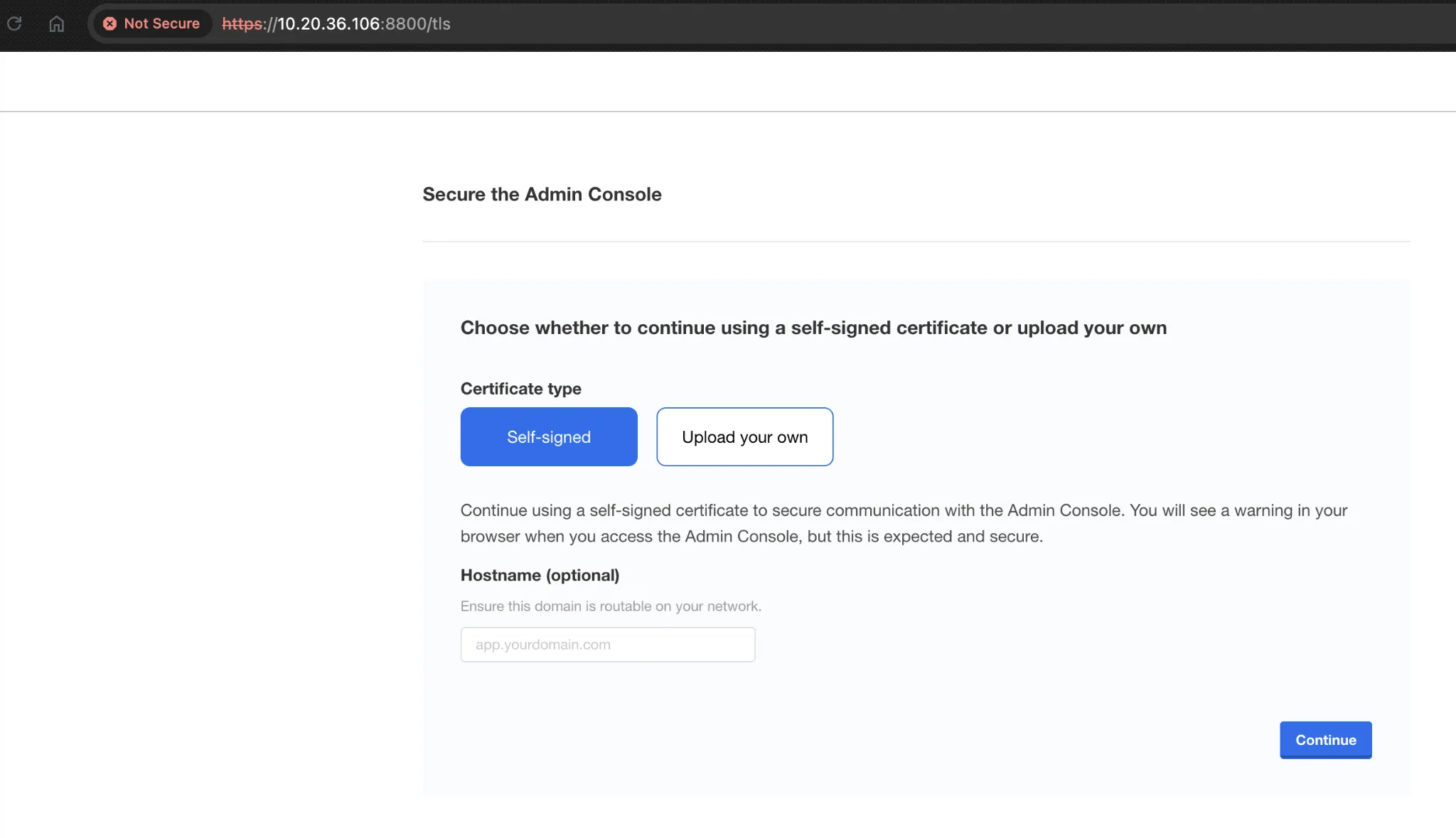Click the 'Choose whether to continue' heading
Viewport: 1456px width, 838px height.
(813, 328)
